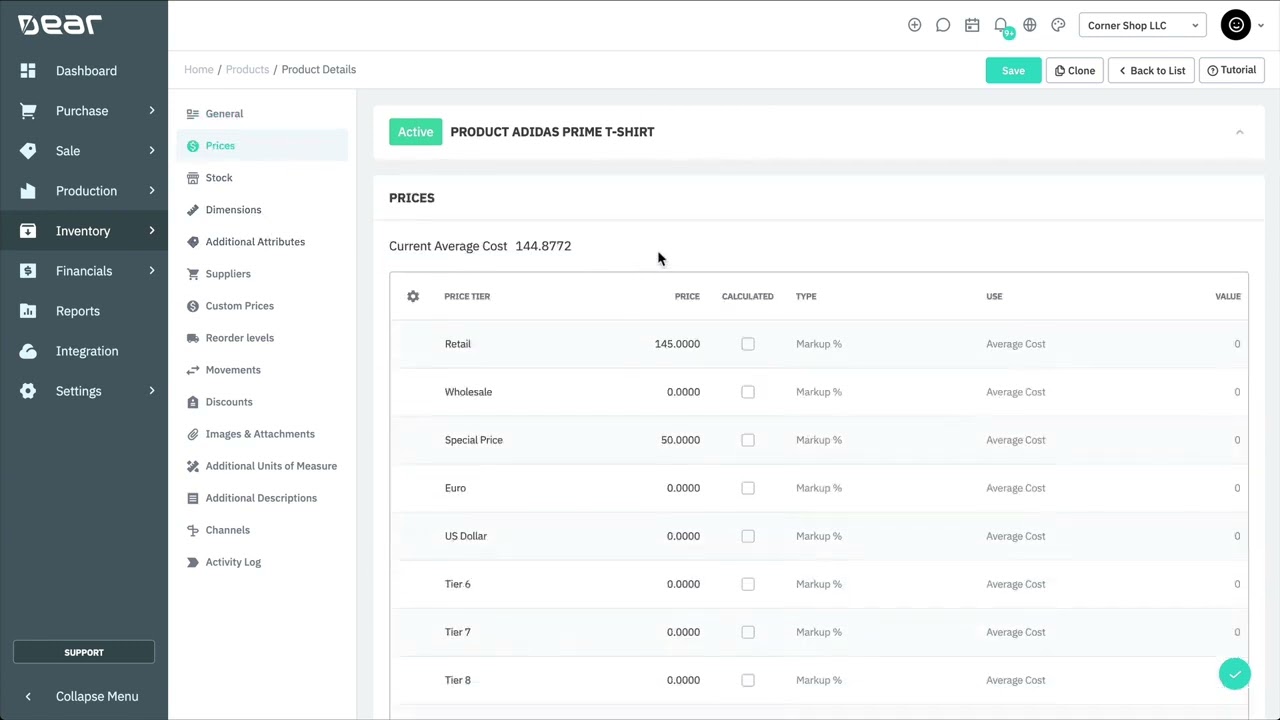
Task: Expand the Financials menu chevron
Action: click(x=152, y=271)
